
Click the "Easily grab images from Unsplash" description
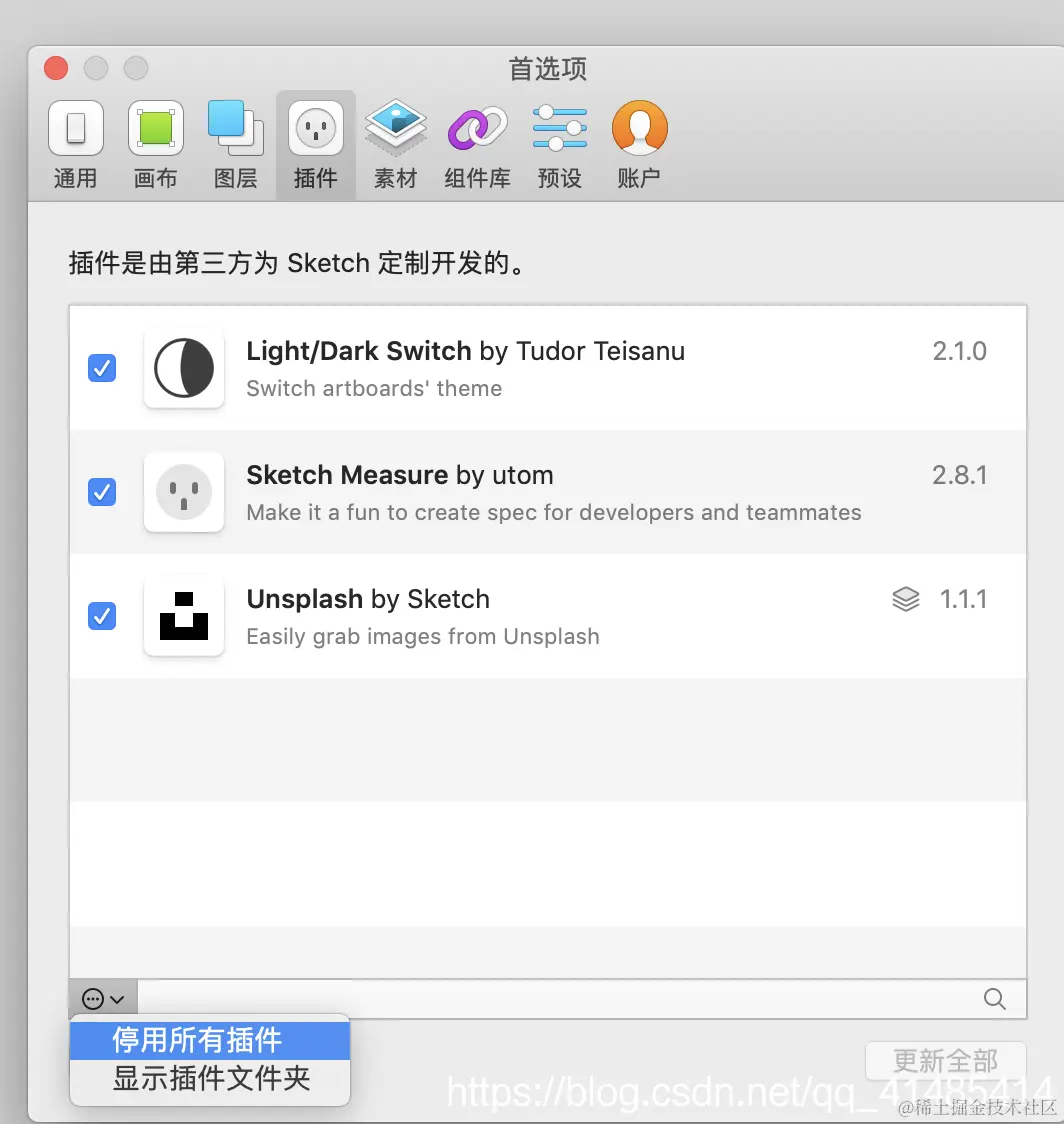coord(422,637)
